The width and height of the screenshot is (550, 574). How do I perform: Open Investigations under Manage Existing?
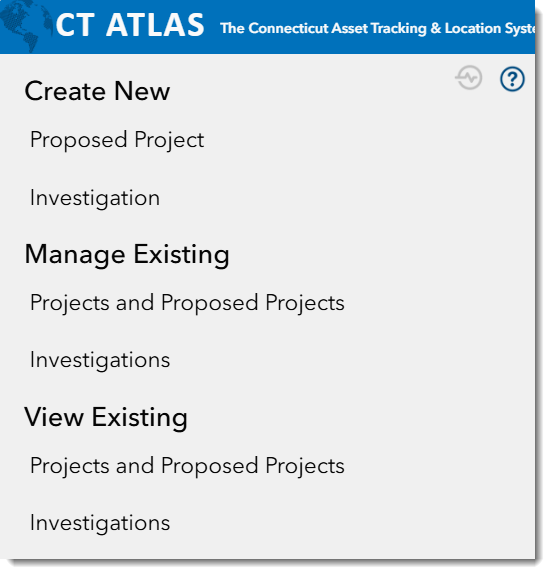[x=100, y=361]
